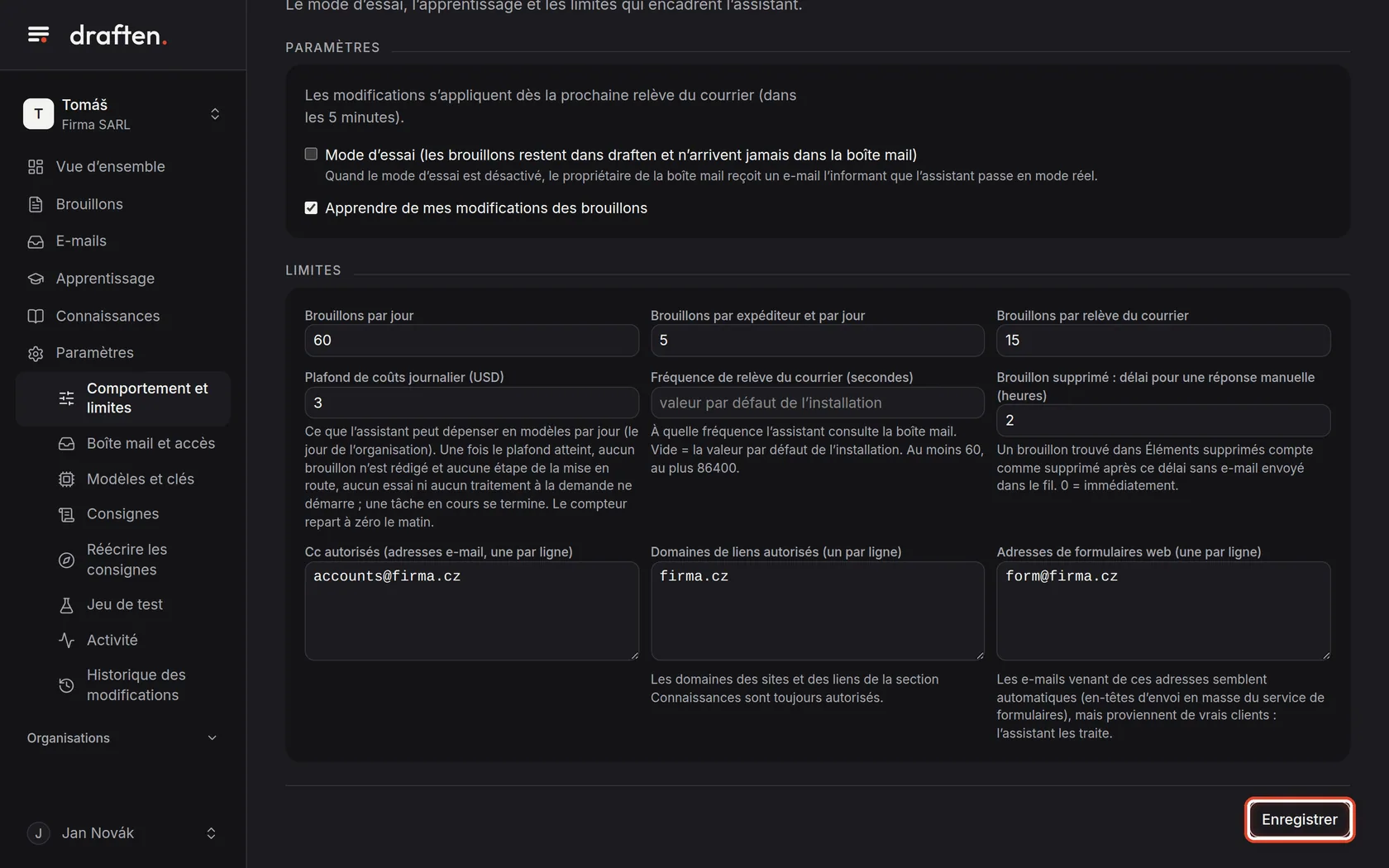Click the Consignes scroll icon
The image size is (1389, 868).
(67, 514)
